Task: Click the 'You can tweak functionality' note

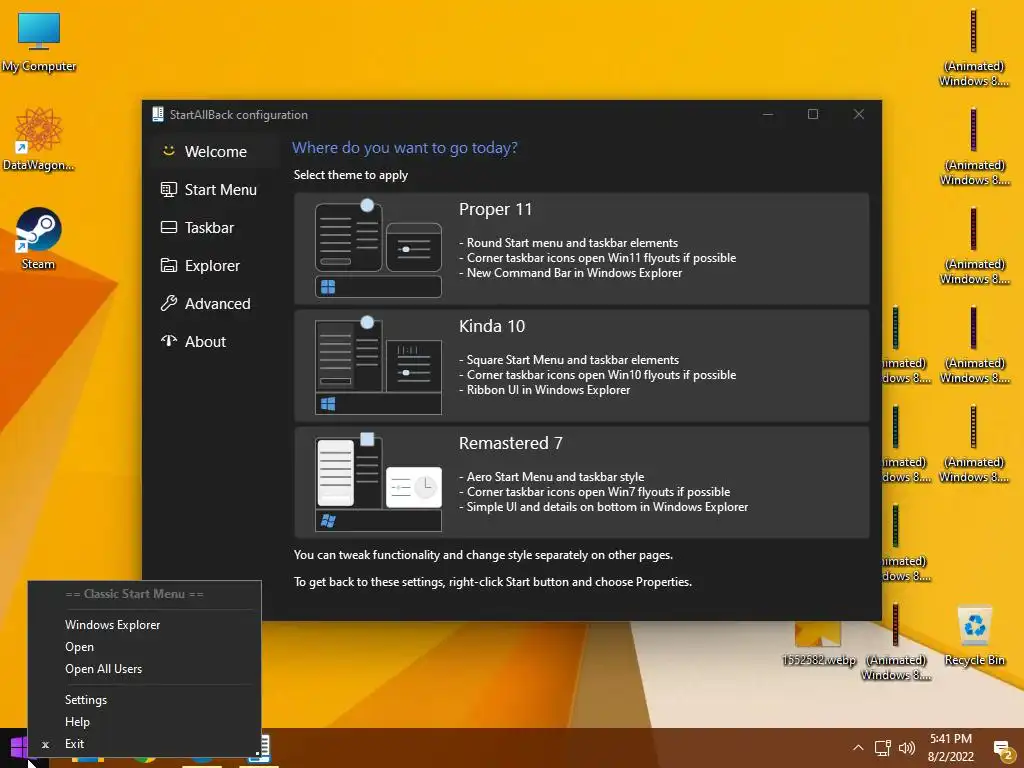Action: [x=483, y=555]
